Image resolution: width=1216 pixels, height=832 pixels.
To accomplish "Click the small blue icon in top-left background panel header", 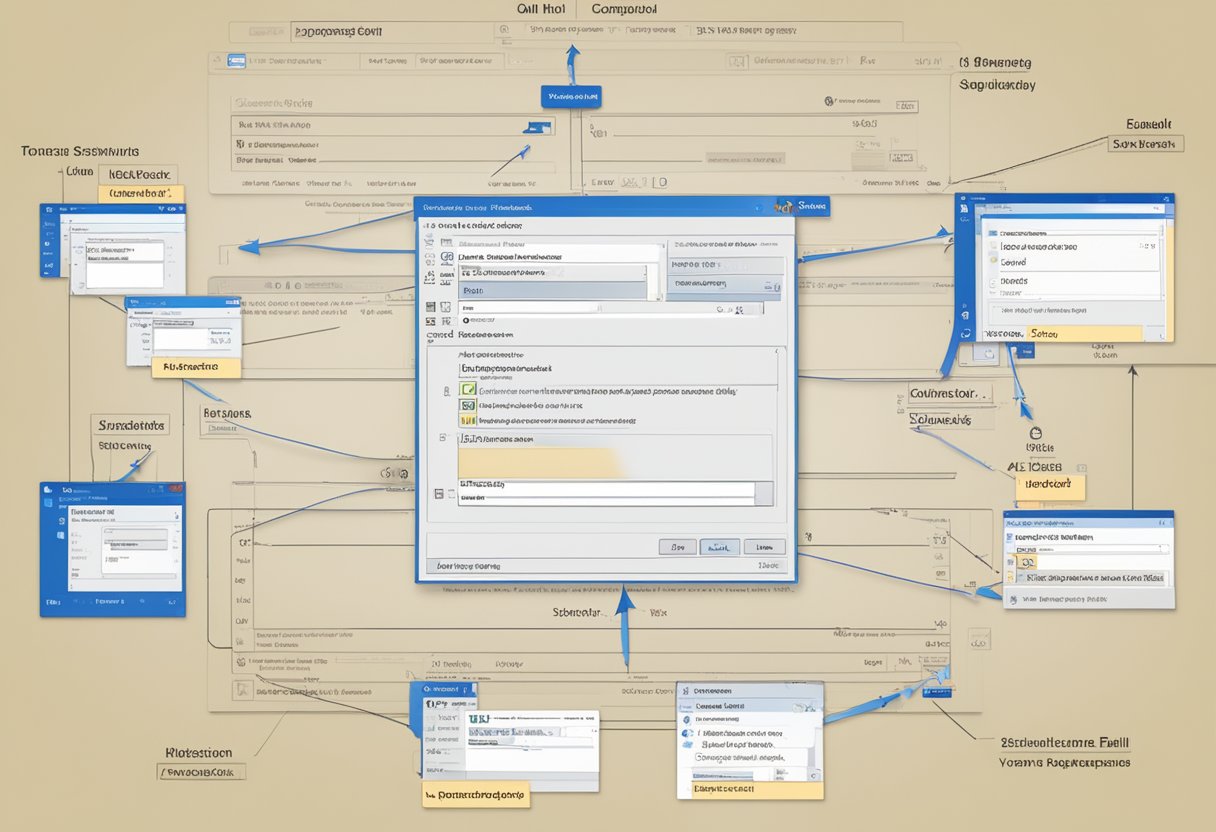I will [237, 60].
